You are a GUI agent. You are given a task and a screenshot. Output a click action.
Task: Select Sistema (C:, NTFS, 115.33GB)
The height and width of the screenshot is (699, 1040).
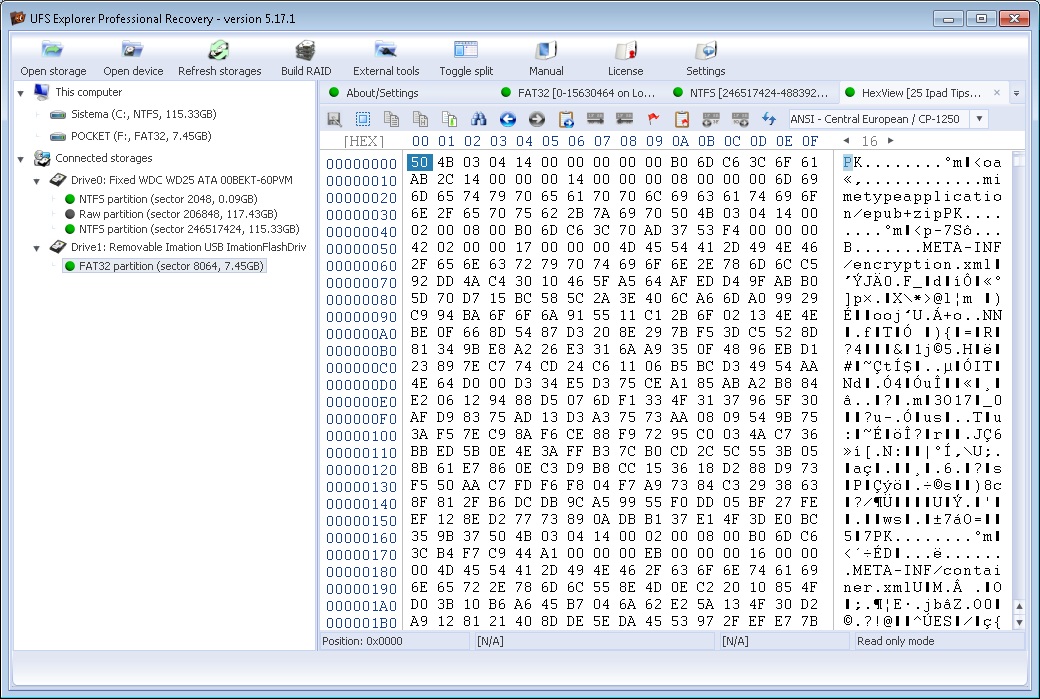click(x=143, y=114)
